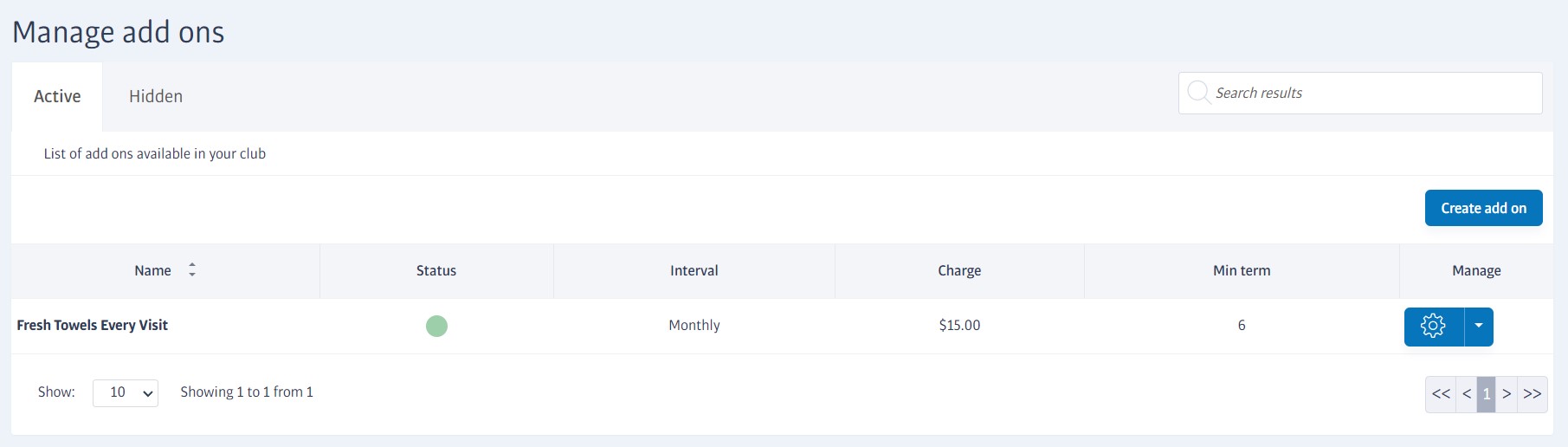Click the gear icon to manage add on
This screenshot has width=1568, height=447.
[1434, 326]
